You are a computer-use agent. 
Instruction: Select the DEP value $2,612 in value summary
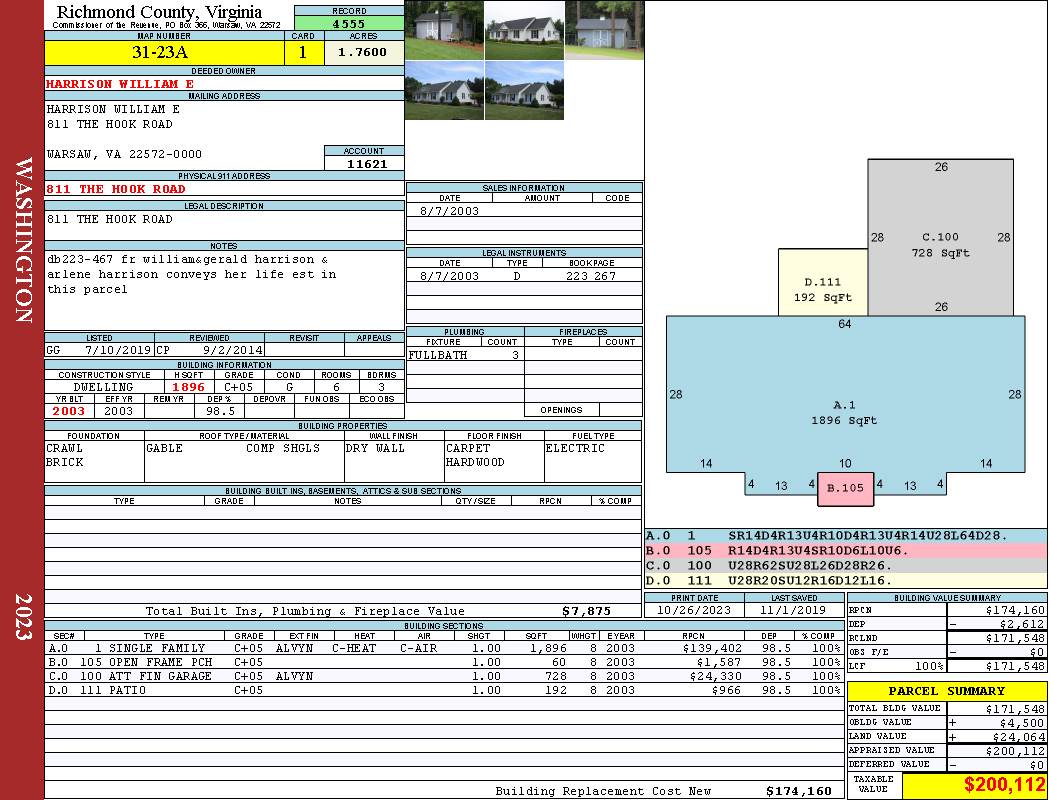[1021, 624]
